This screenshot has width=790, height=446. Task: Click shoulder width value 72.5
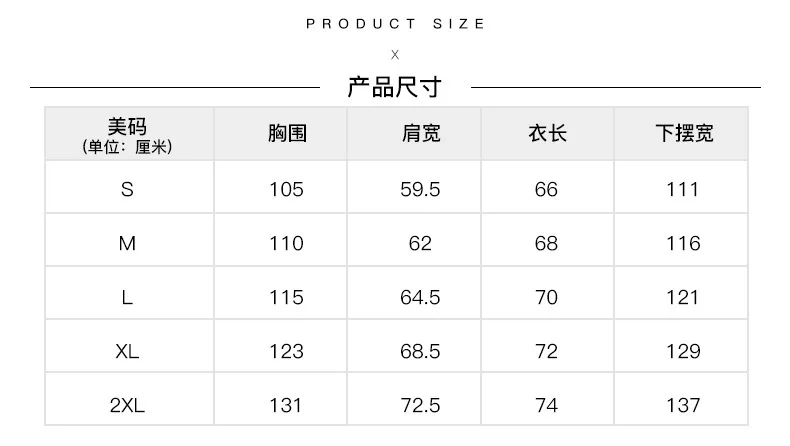[x=420, y=405]
